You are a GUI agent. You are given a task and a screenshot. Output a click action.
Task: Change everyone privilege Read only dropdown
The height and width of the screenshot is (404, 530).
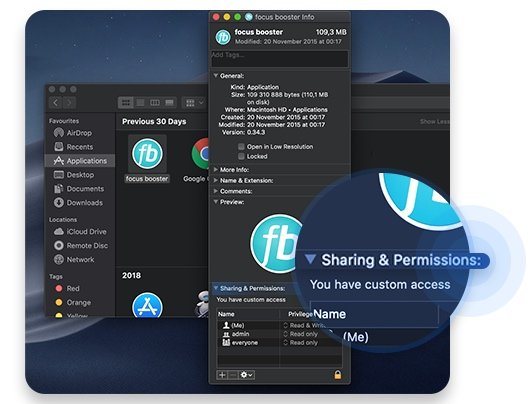tap(301, 343)
